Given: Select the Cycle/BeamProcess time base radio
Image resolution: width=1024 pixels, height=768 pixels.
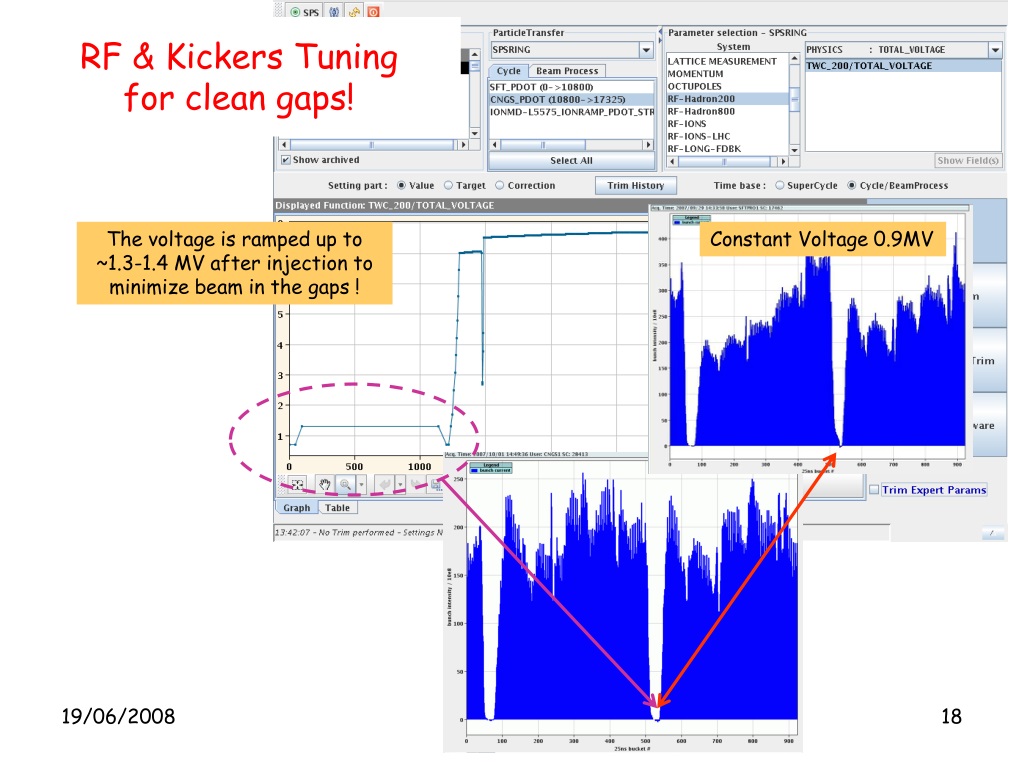Looking at the screenshot, I should point(852,185).
